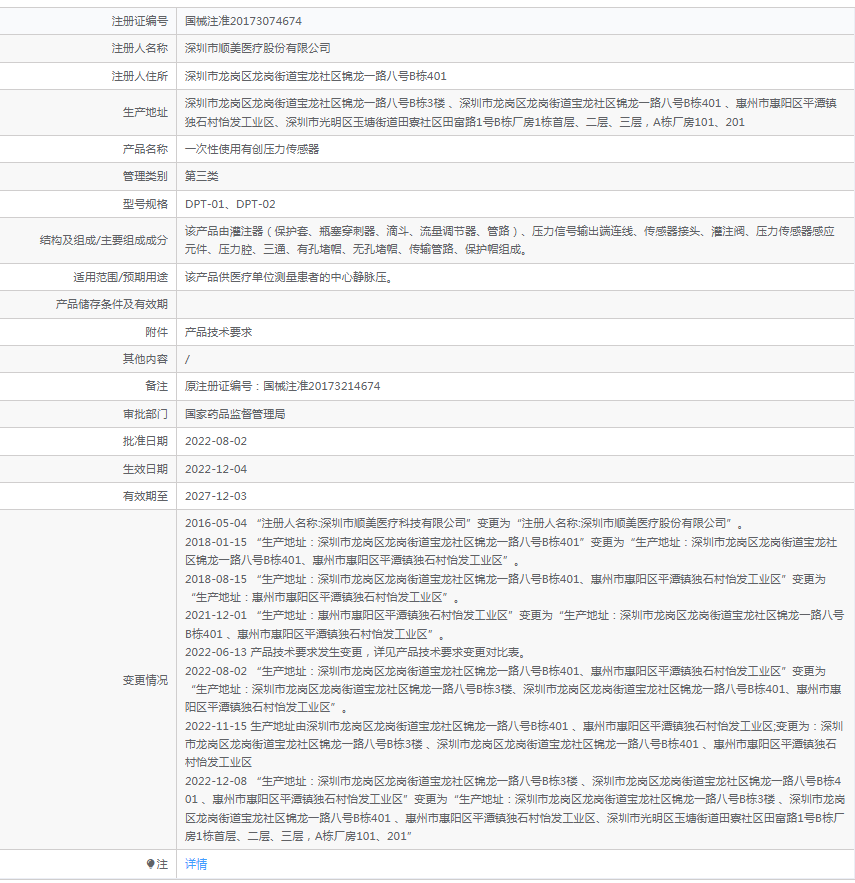Click the 注册人住所 label
Viewport: 855px width, 883px height.
(x=140, y=76)
